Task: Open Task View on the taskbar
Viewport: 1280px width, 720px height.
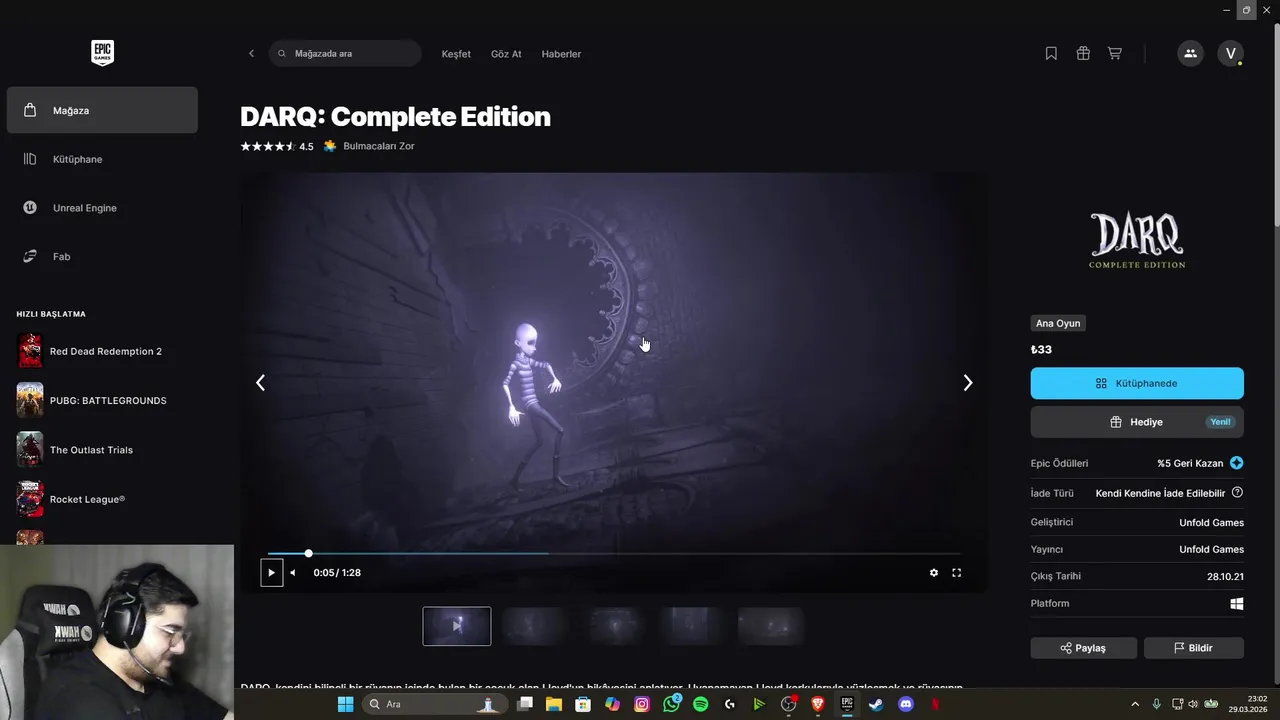Action: (x=525, y=704)
